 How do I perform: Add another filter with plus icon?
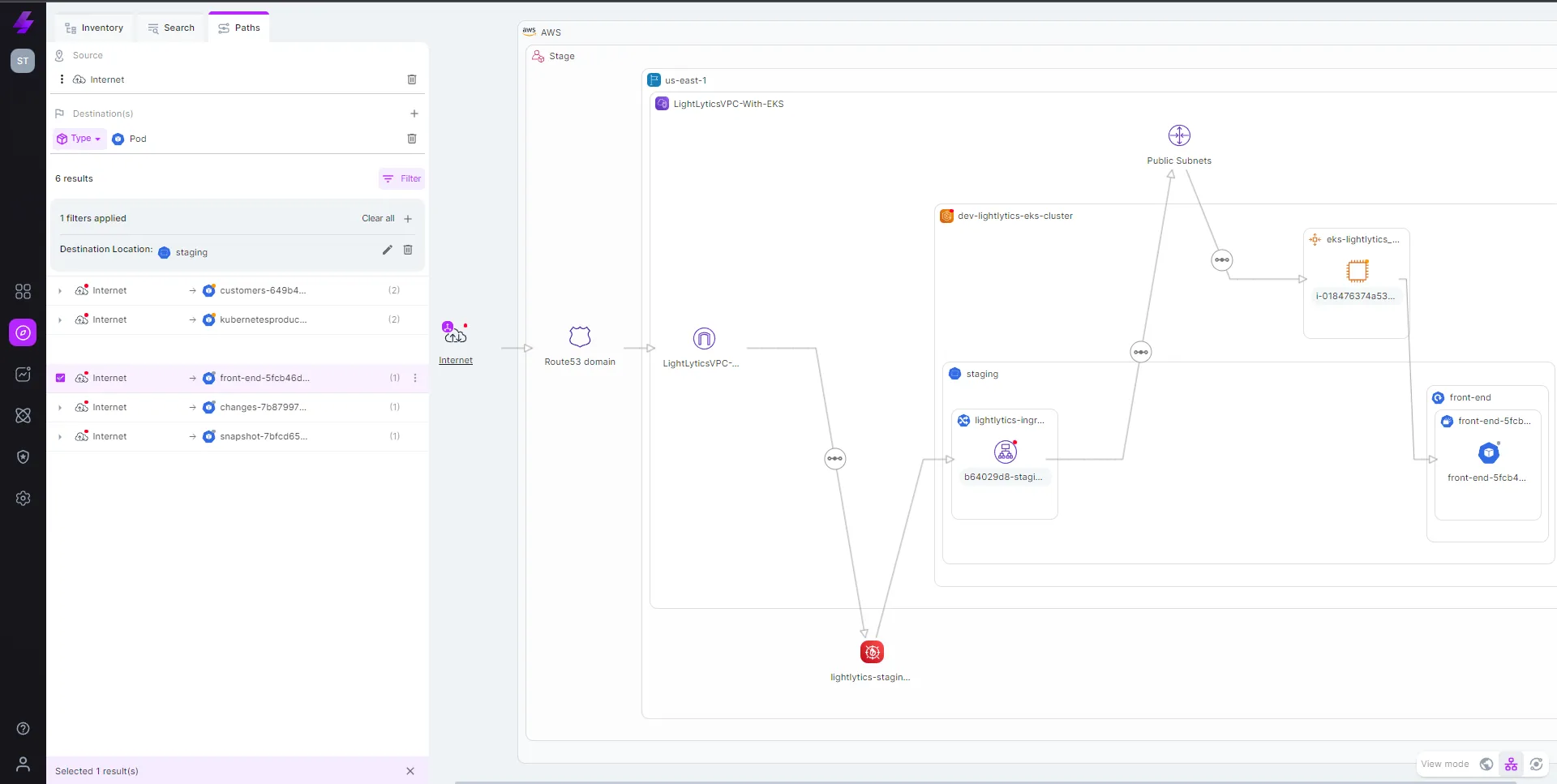tap(408, 219)
